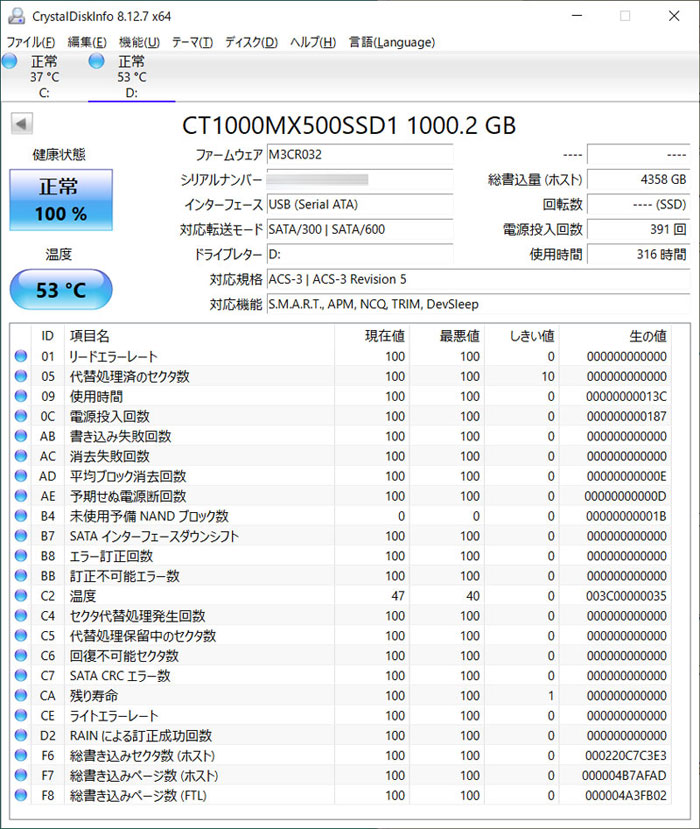Select the 代替処理済のセクタ数 attribute name
Image resolution: width=700 pixels, height=829 pixels.
click(x=130, y=376)
